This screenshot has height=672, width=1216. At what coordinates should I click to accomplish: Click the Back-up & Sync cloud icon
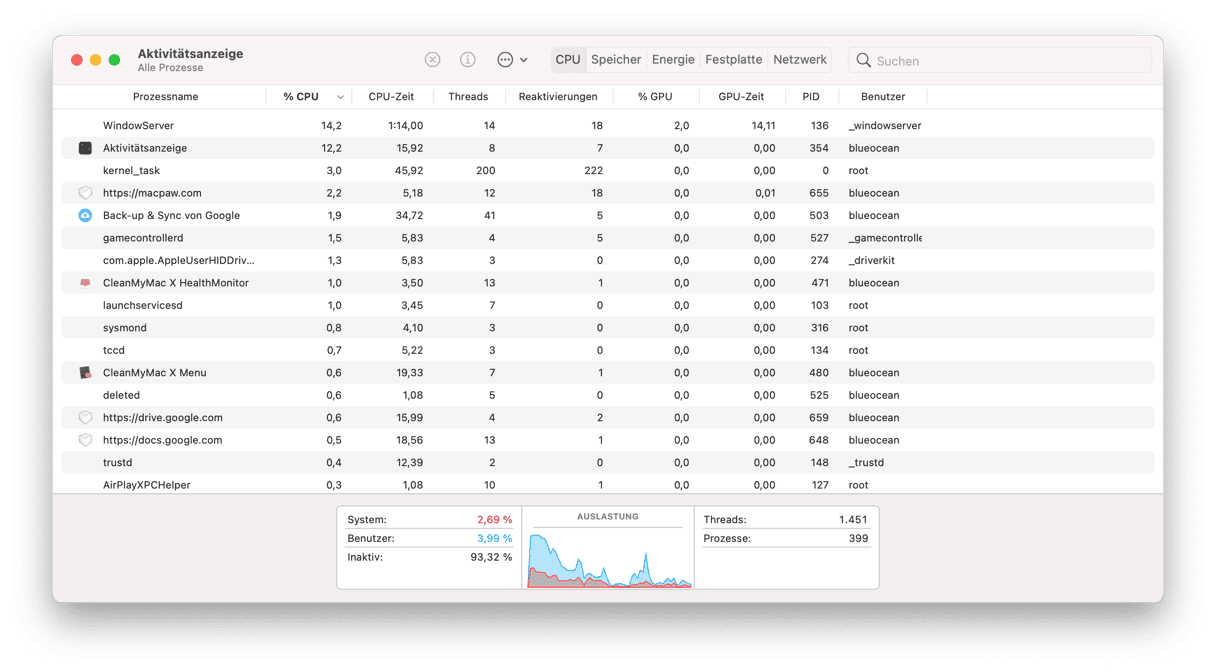(85, 215)
